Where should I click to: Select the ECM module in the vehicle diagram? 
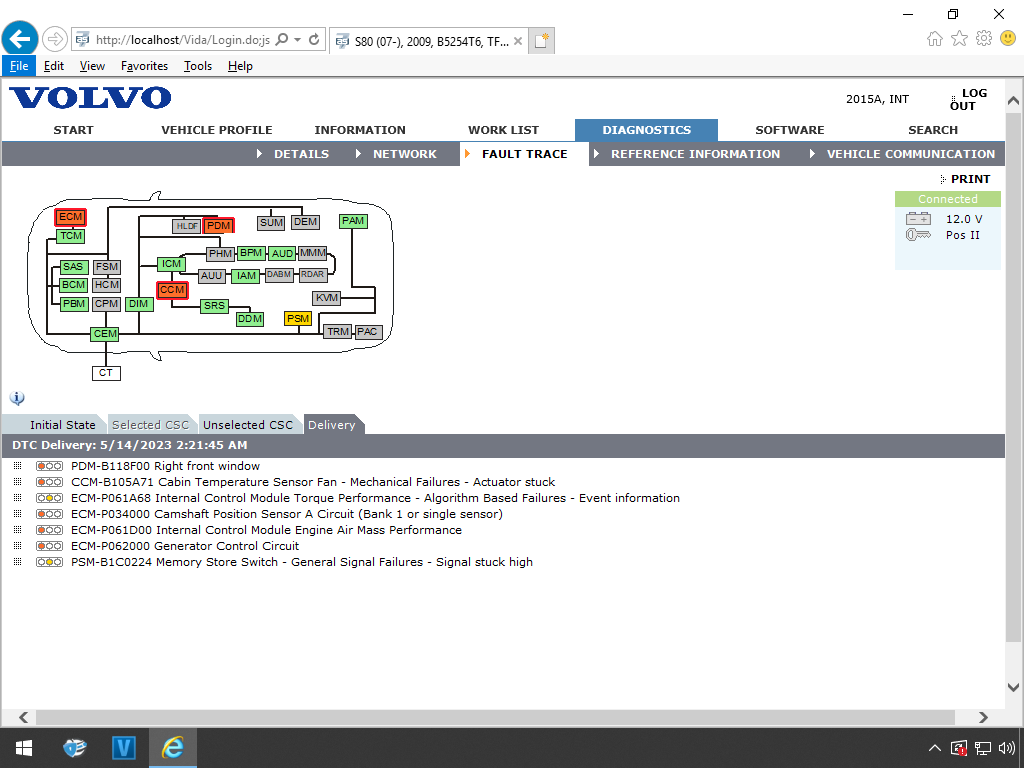[x=70, y=216]
